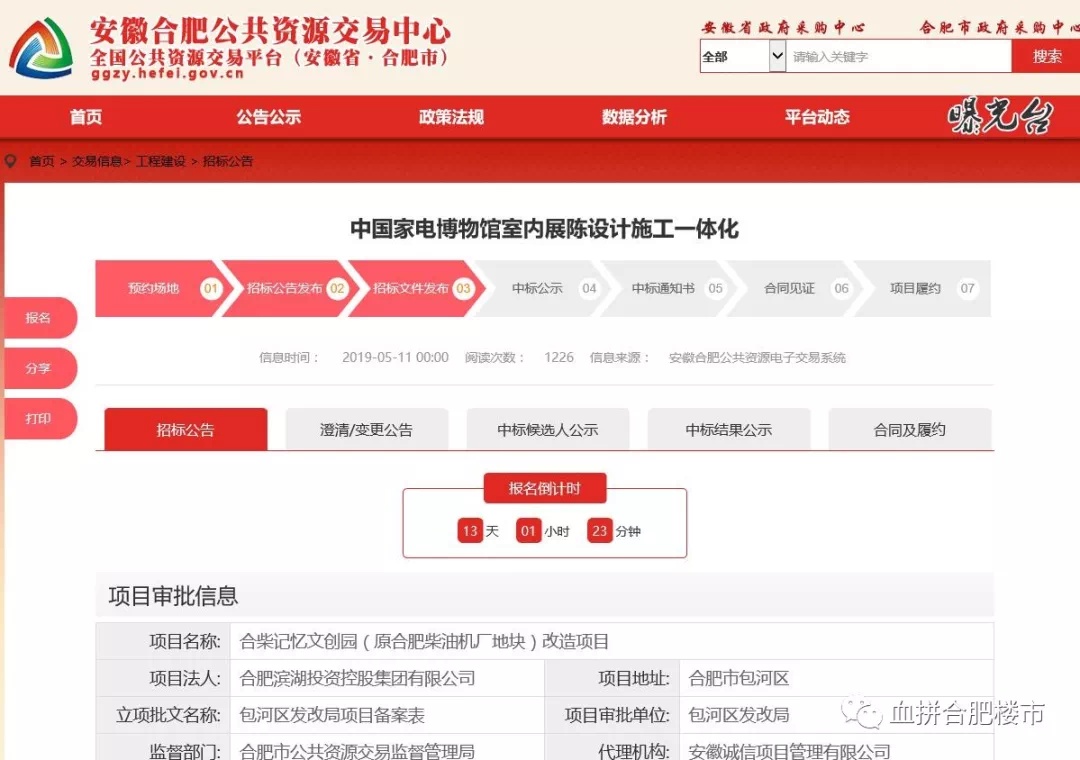This screenshot has height=760, width=1080.
Task: Switch to 中标候选人公示 tab
Action: (548, 430)
